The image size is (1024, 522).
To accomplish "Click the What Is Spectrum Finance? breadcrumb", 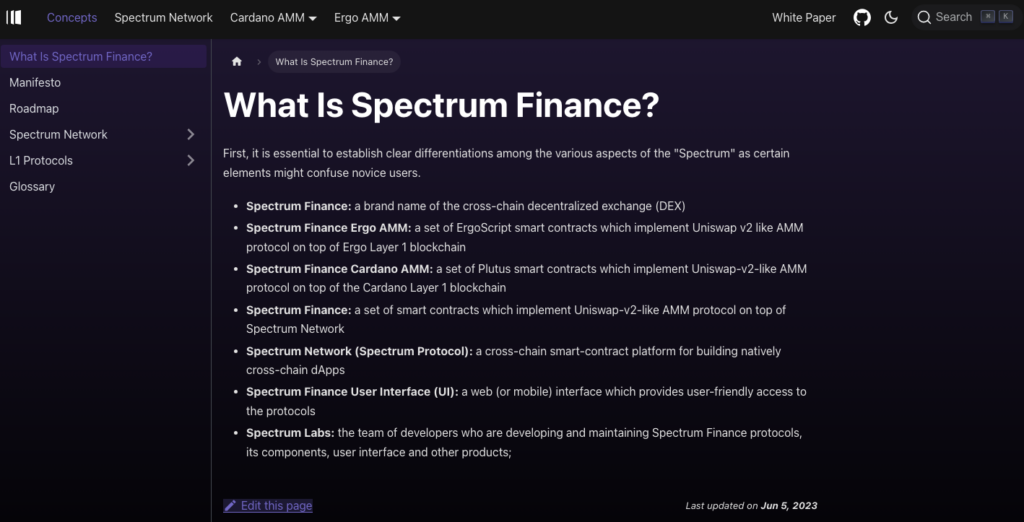I will (x=334, y=62).
